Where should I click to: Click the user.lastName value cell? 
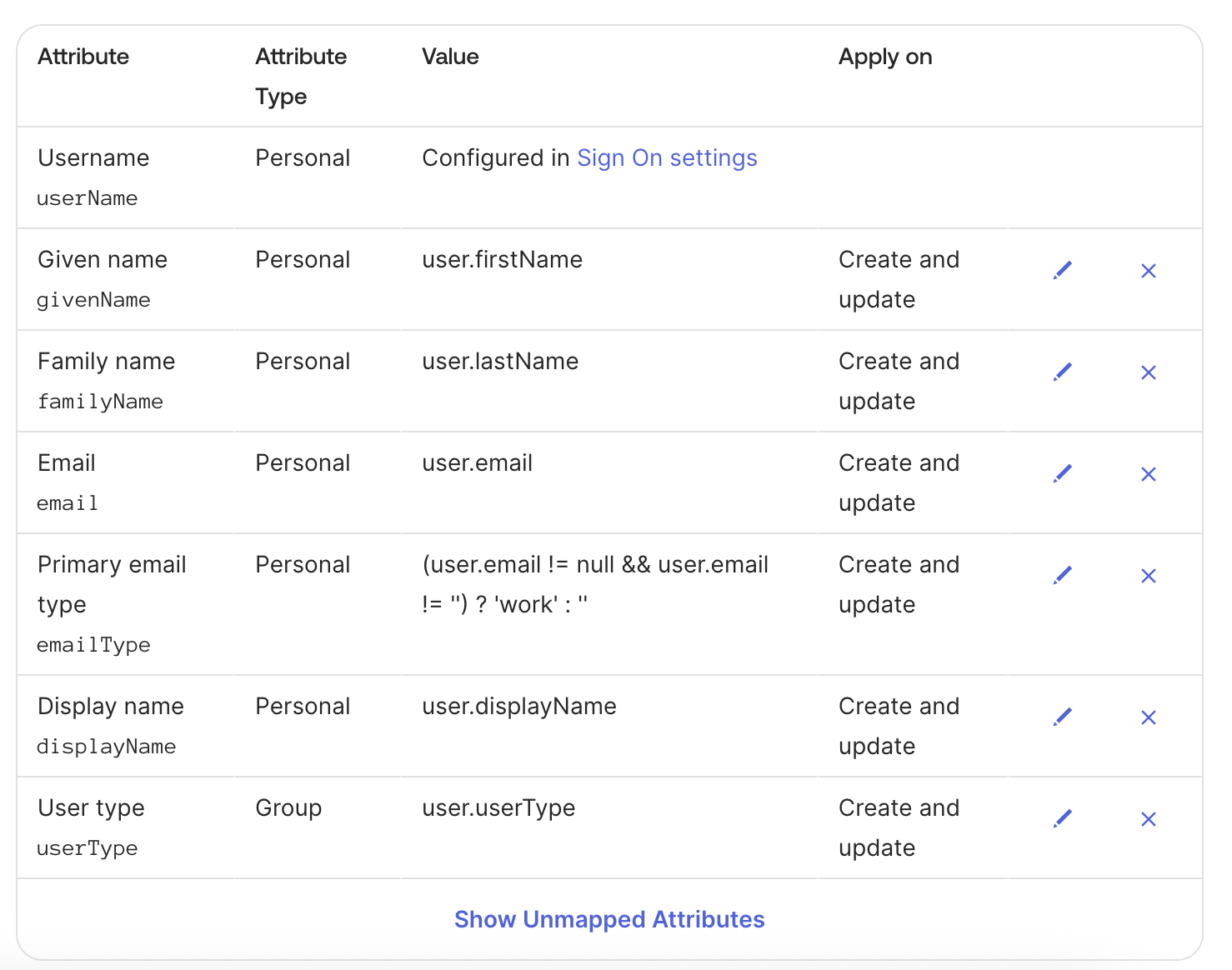498,361
